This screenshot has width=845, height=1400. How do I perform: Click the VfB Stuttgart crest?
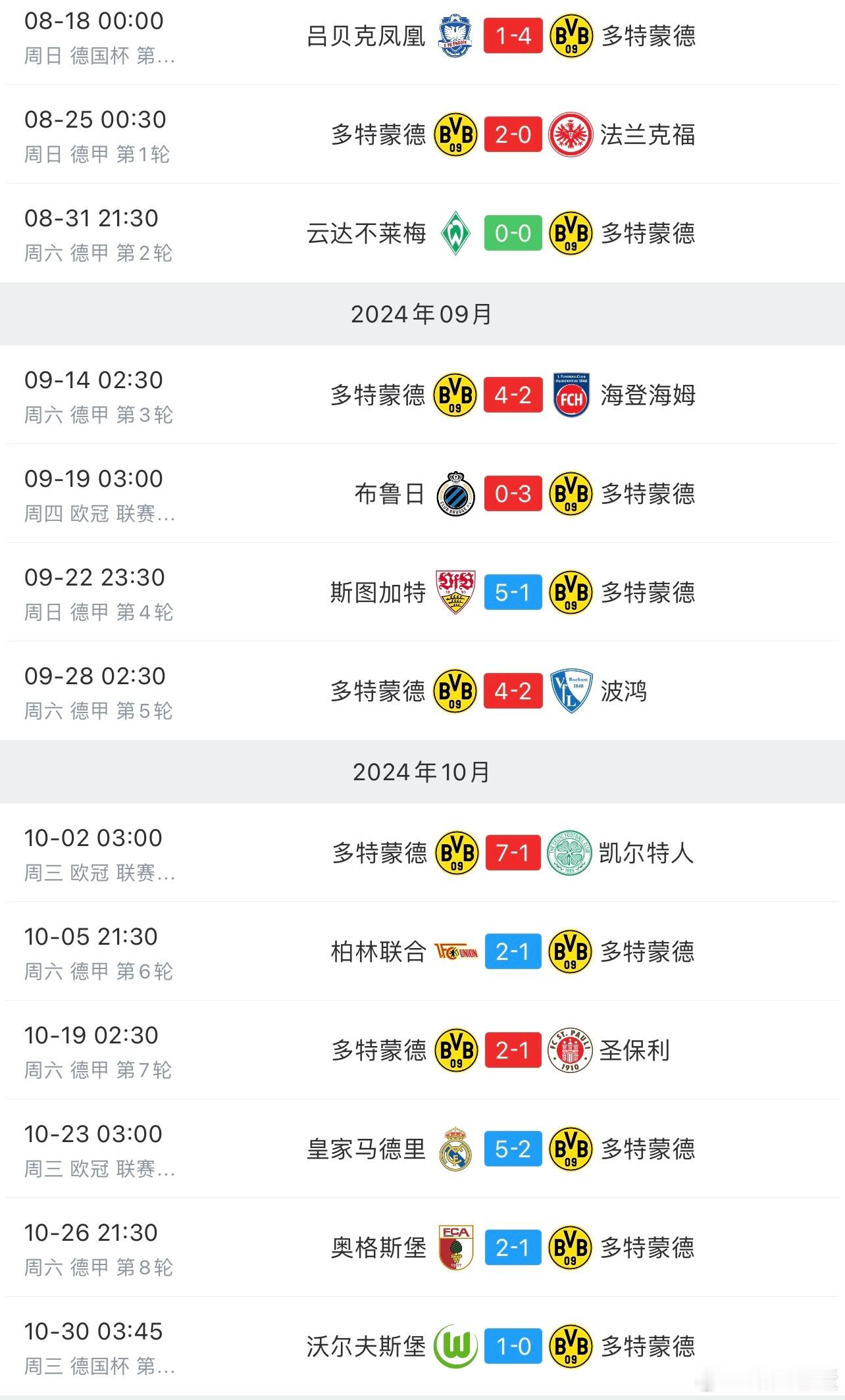pyautogui.click(x=455, y=592)
